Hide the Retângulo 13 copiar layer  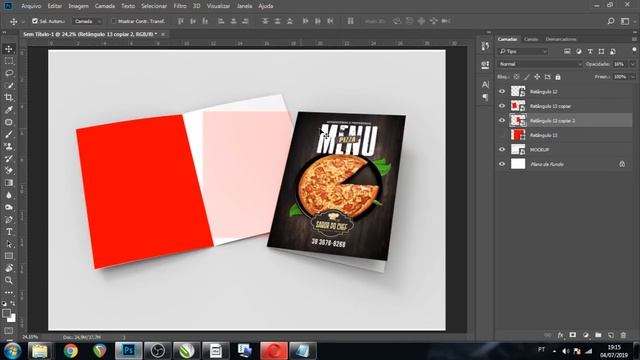point(502,106)
